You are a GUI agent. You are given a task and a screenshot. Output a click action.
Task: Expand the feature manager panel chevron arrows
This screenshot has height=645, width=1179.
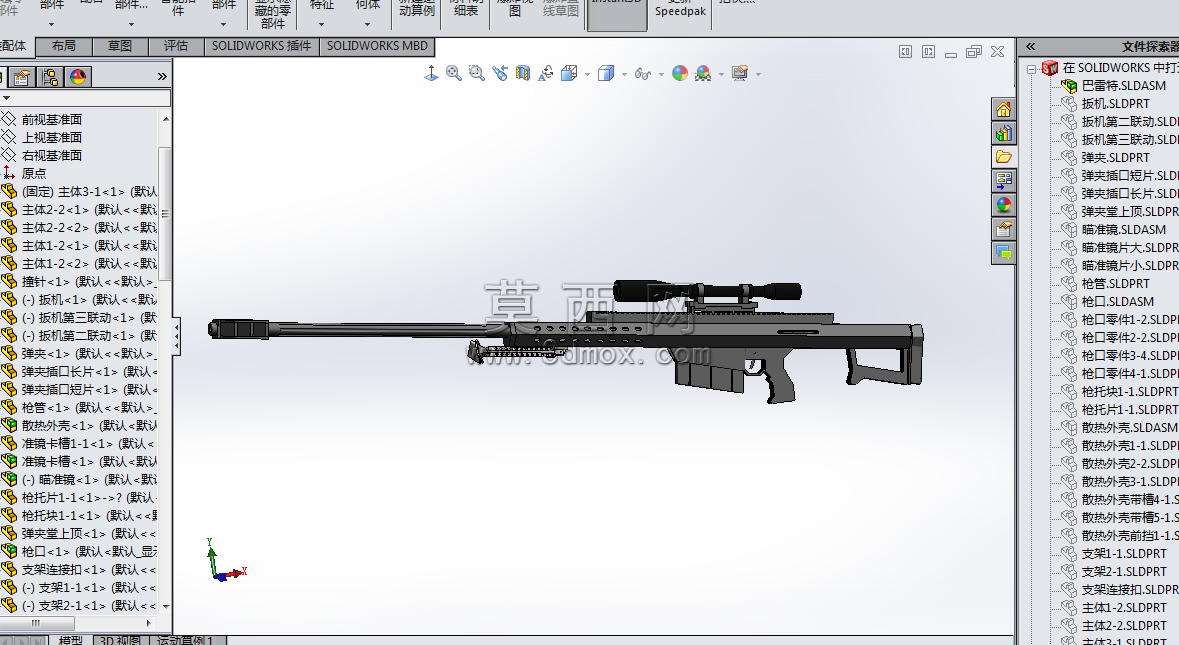pyautogui.click(x=162, y=77)
